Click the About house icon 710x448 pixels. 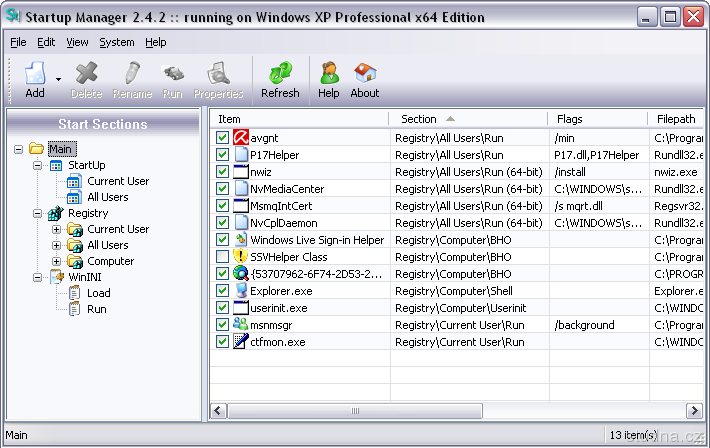coord(365,73)
